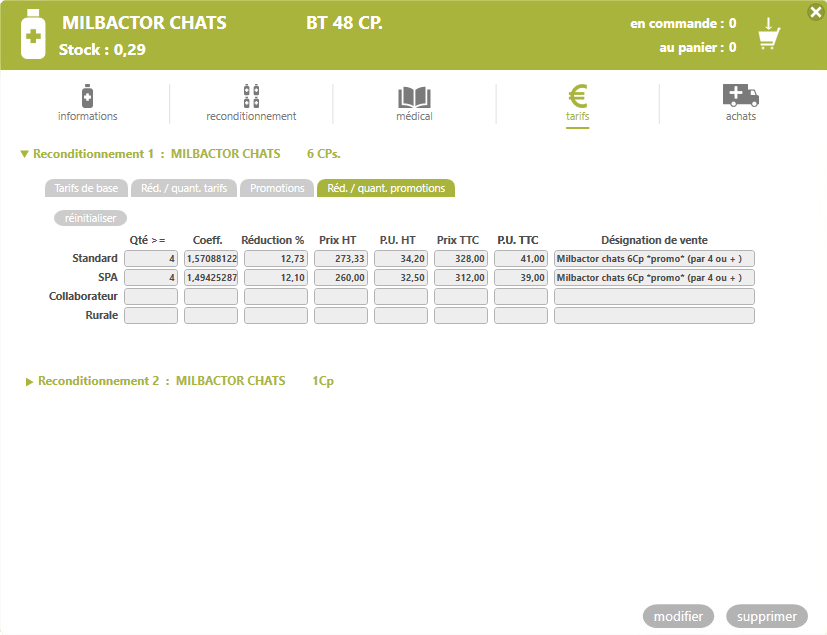
Task: Click Standard Désignation de vente field
Action: click(655, 258)
